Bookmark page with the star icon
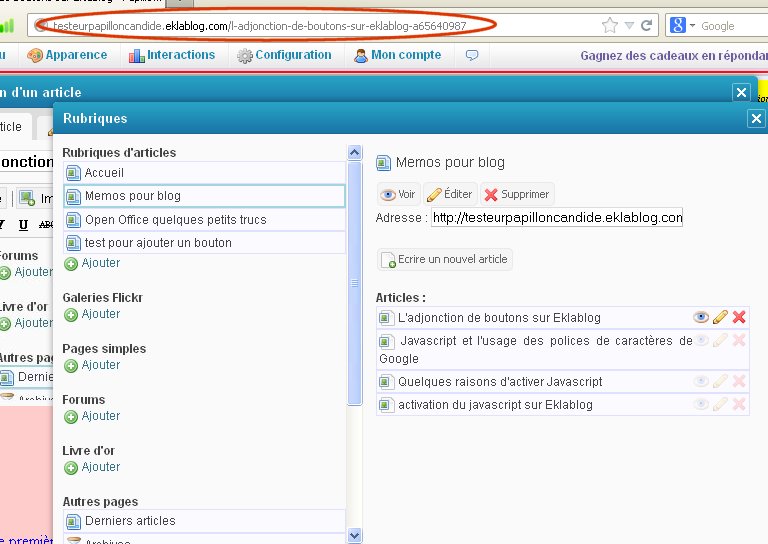The image size is (768, 544). tap(610, 25)
